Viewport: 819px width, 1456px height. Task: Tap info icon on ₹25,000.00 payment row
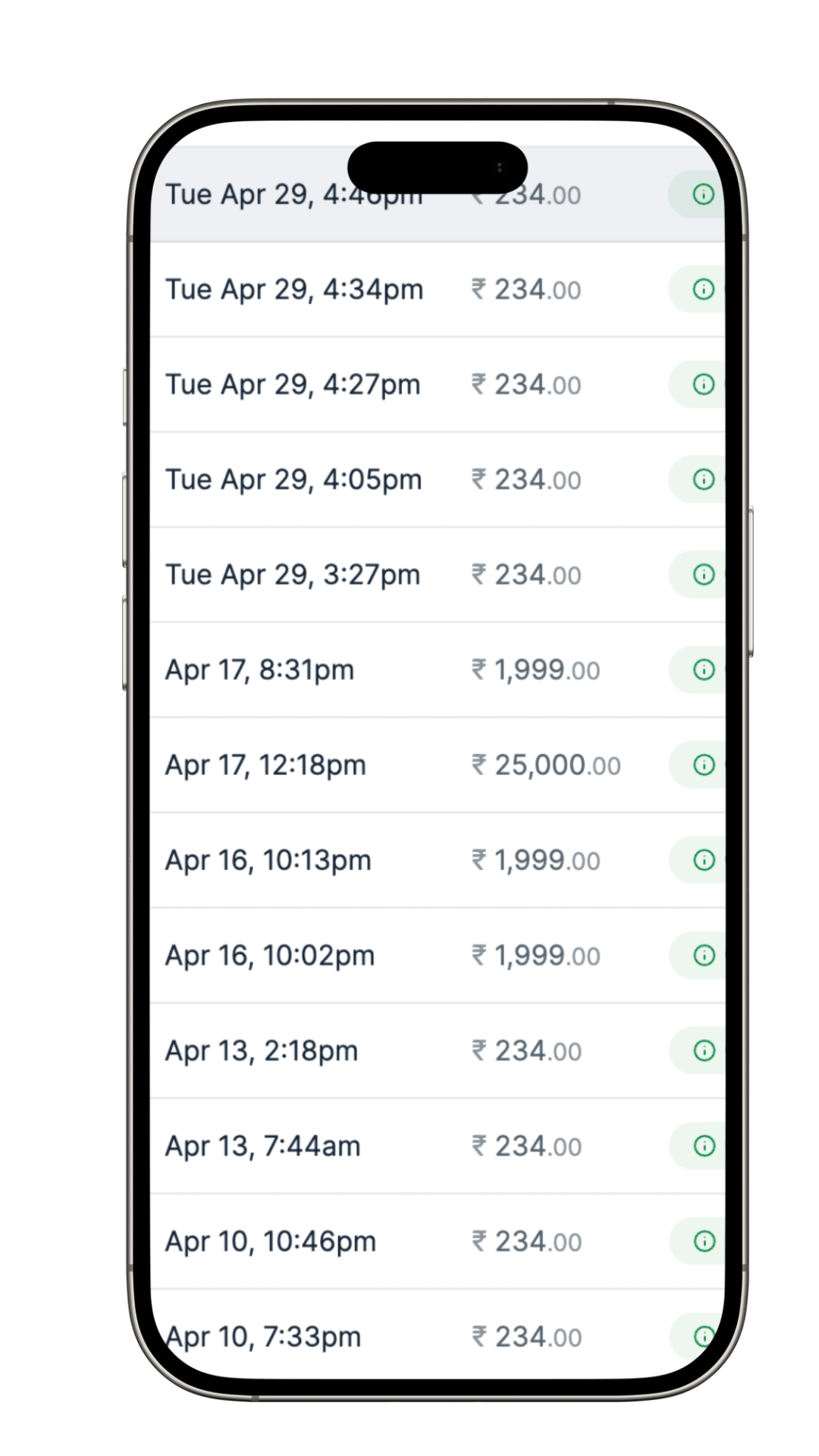pyautogui.click(x=704, y=765)
